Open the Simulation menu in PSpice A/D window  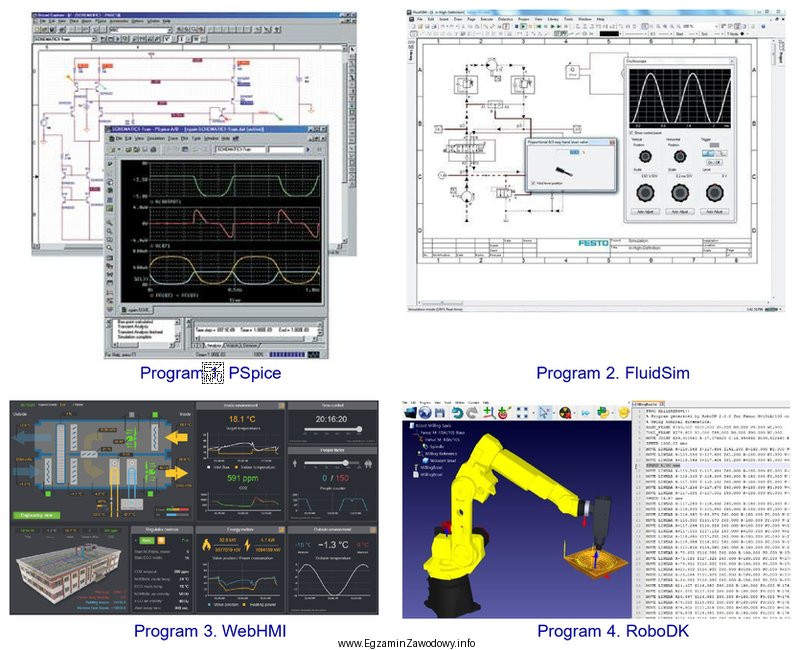[x=156, y=138]
